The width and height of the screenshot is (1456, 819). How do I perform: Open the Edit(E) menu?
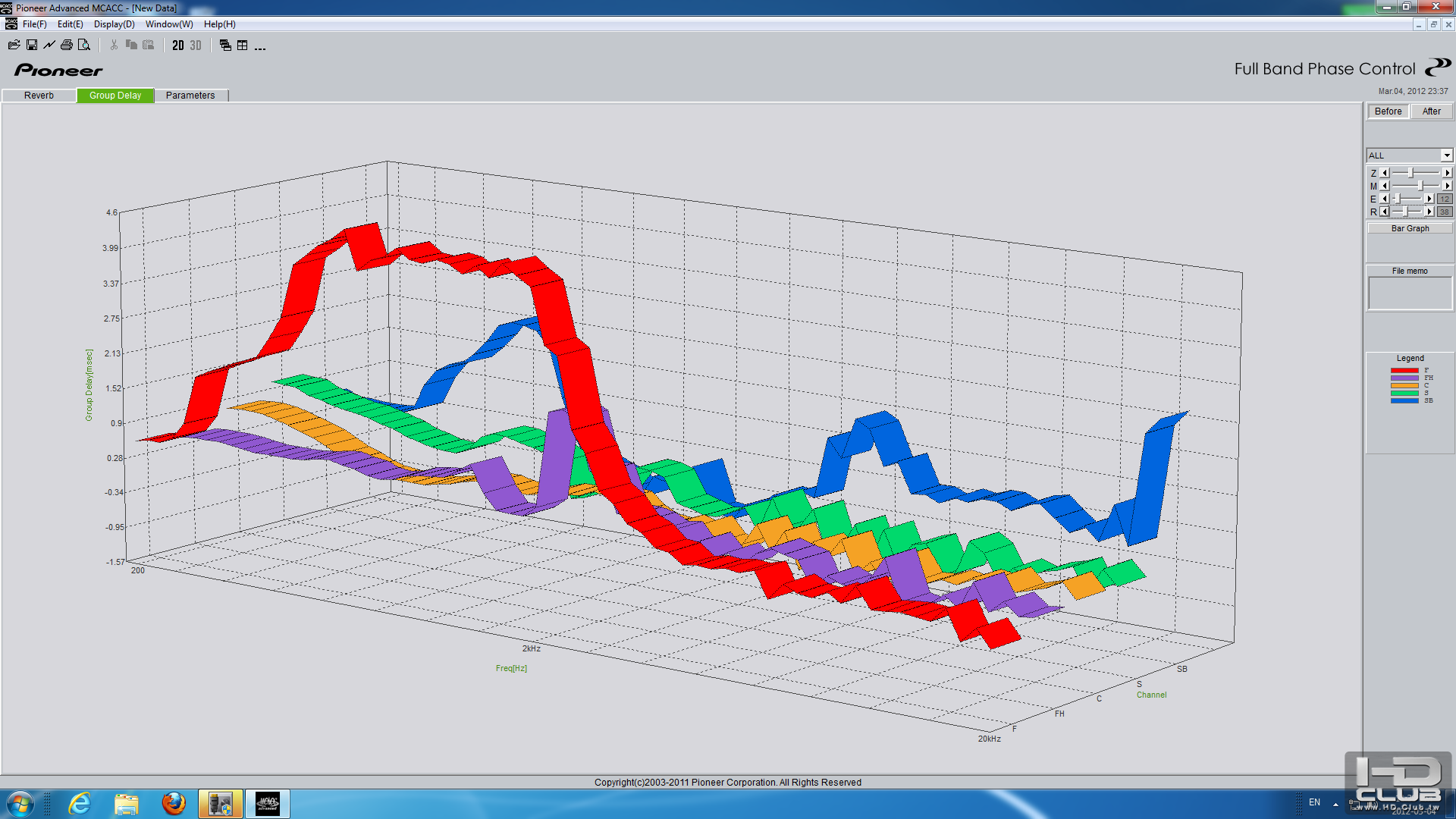coord(71,24)
